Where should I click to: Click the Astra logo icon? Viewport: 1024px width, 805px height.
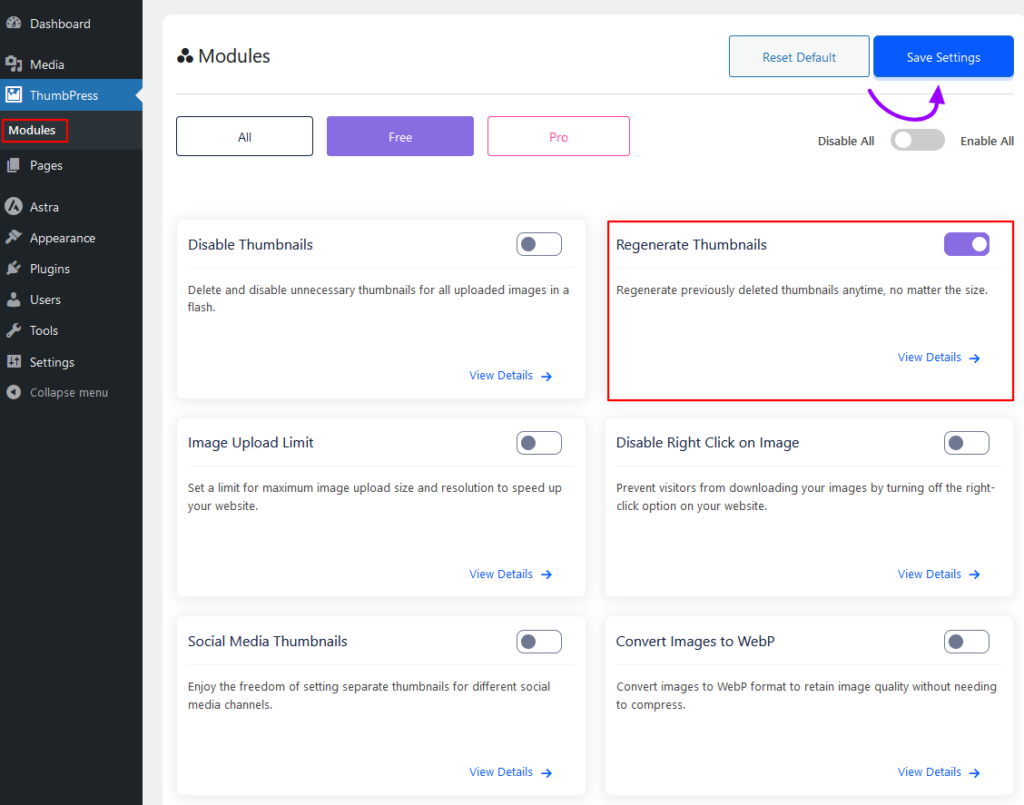pyautogui.click(x=14, y=206)
